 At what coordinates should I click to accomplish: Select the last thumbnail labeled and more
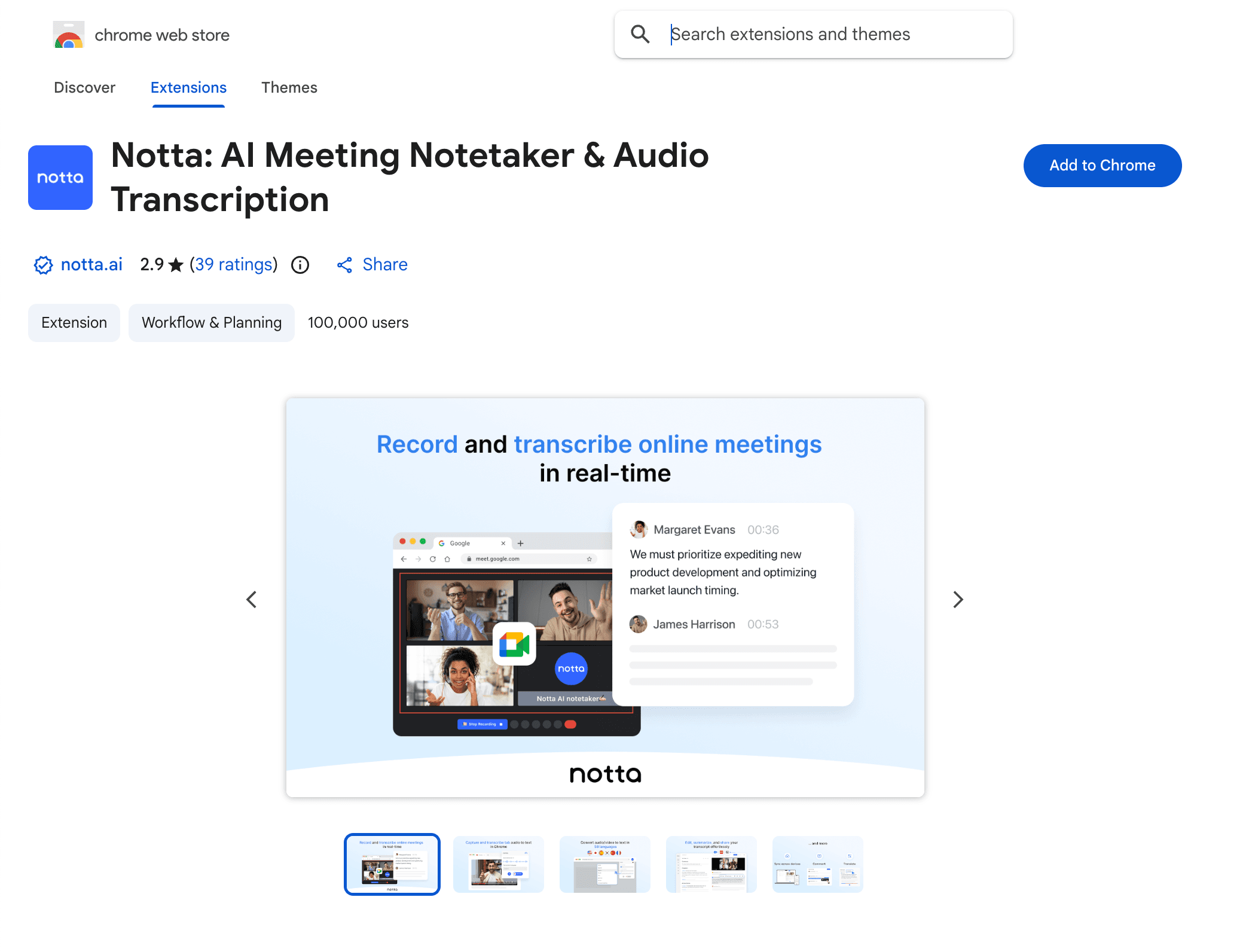pyautogui.click(x=817, y=864)
